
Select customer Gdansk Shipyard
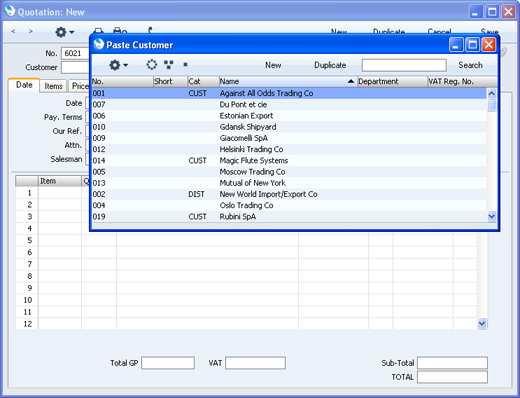(x=289, y=127)
